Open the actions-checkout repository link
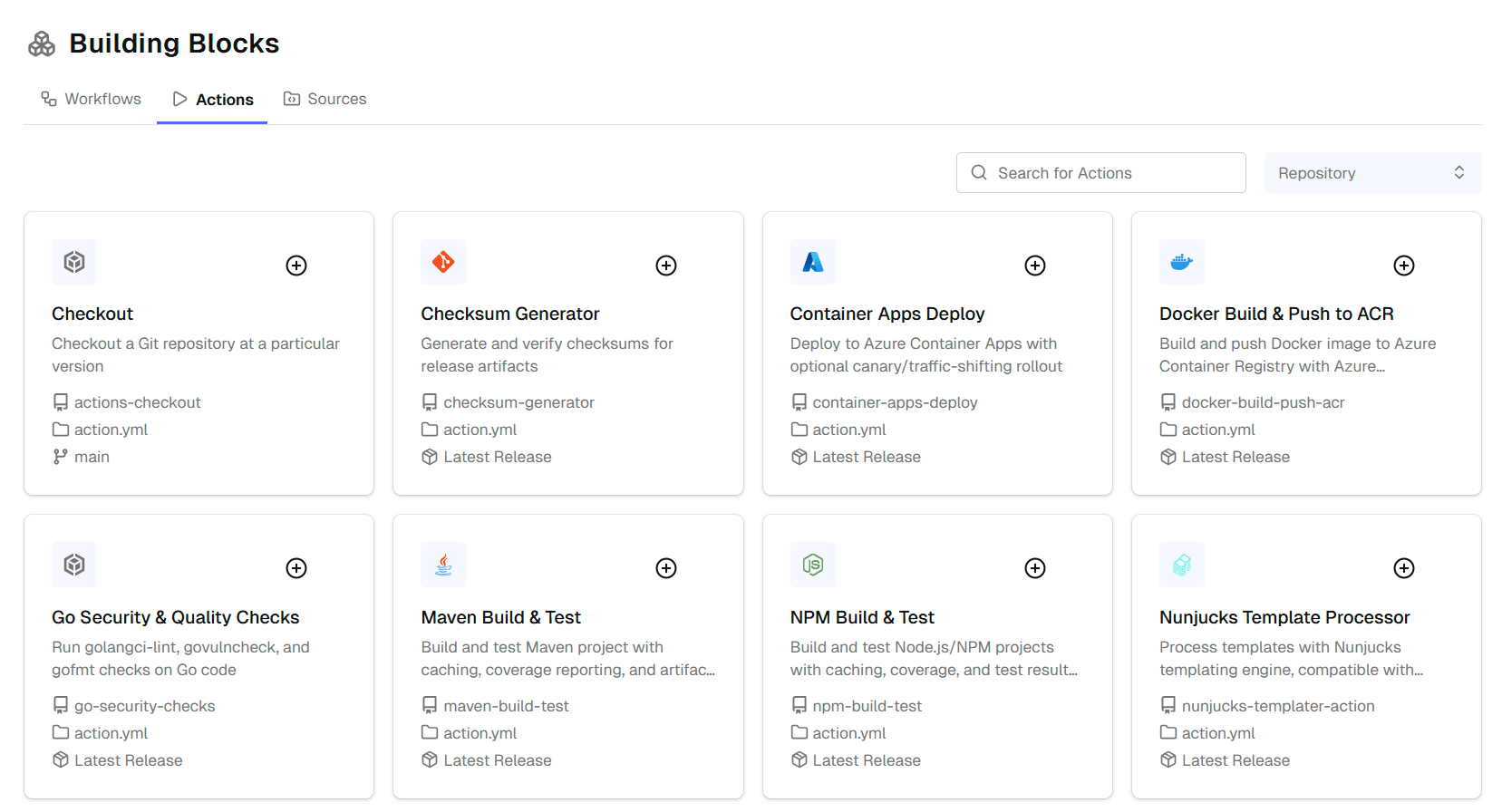Image resolution: width=1502 pixels, height=812 pixels. (x=137, y=402)
